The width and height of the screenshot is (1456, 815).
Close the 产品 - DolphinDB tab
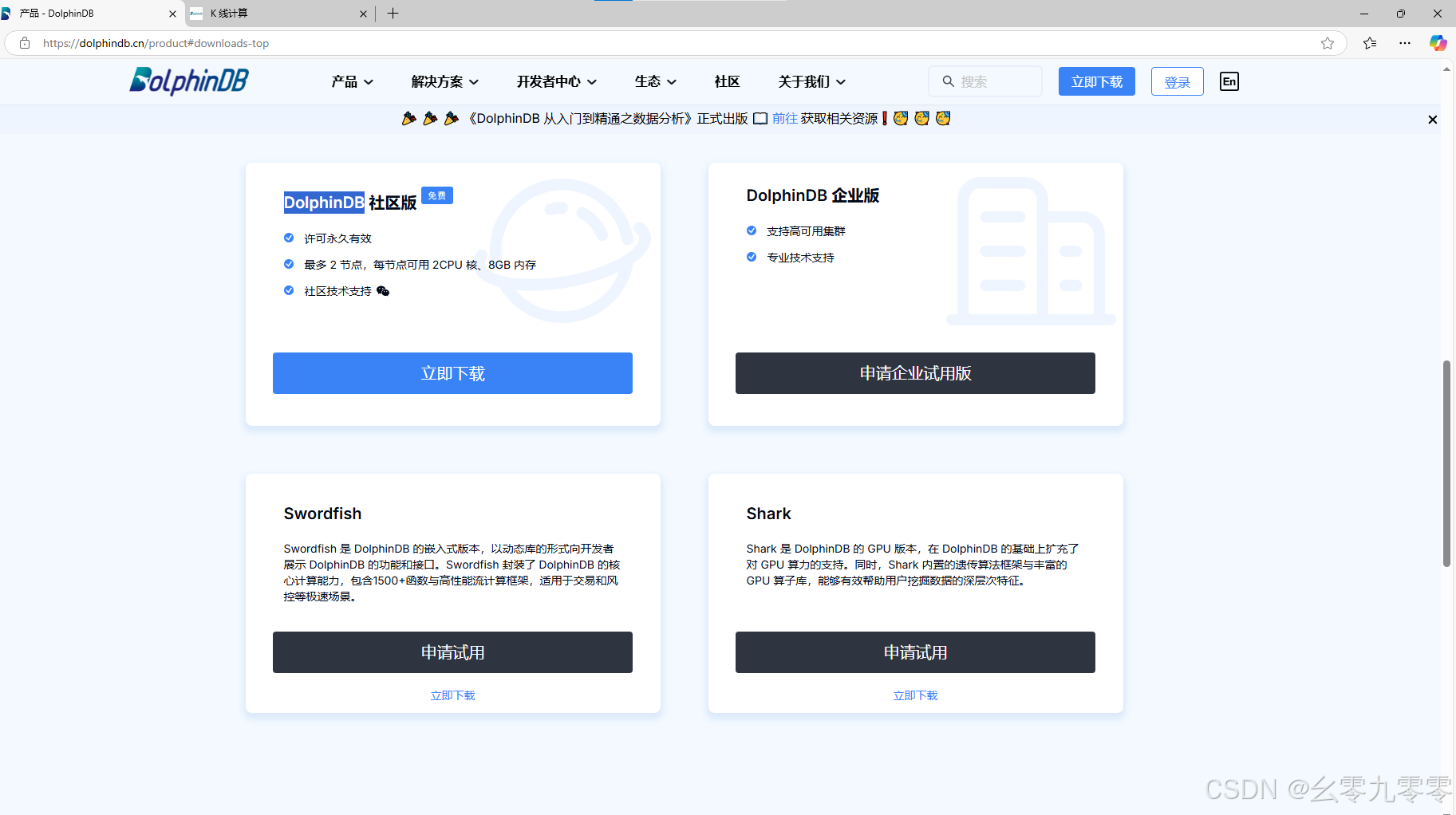(x=172, y=14)
